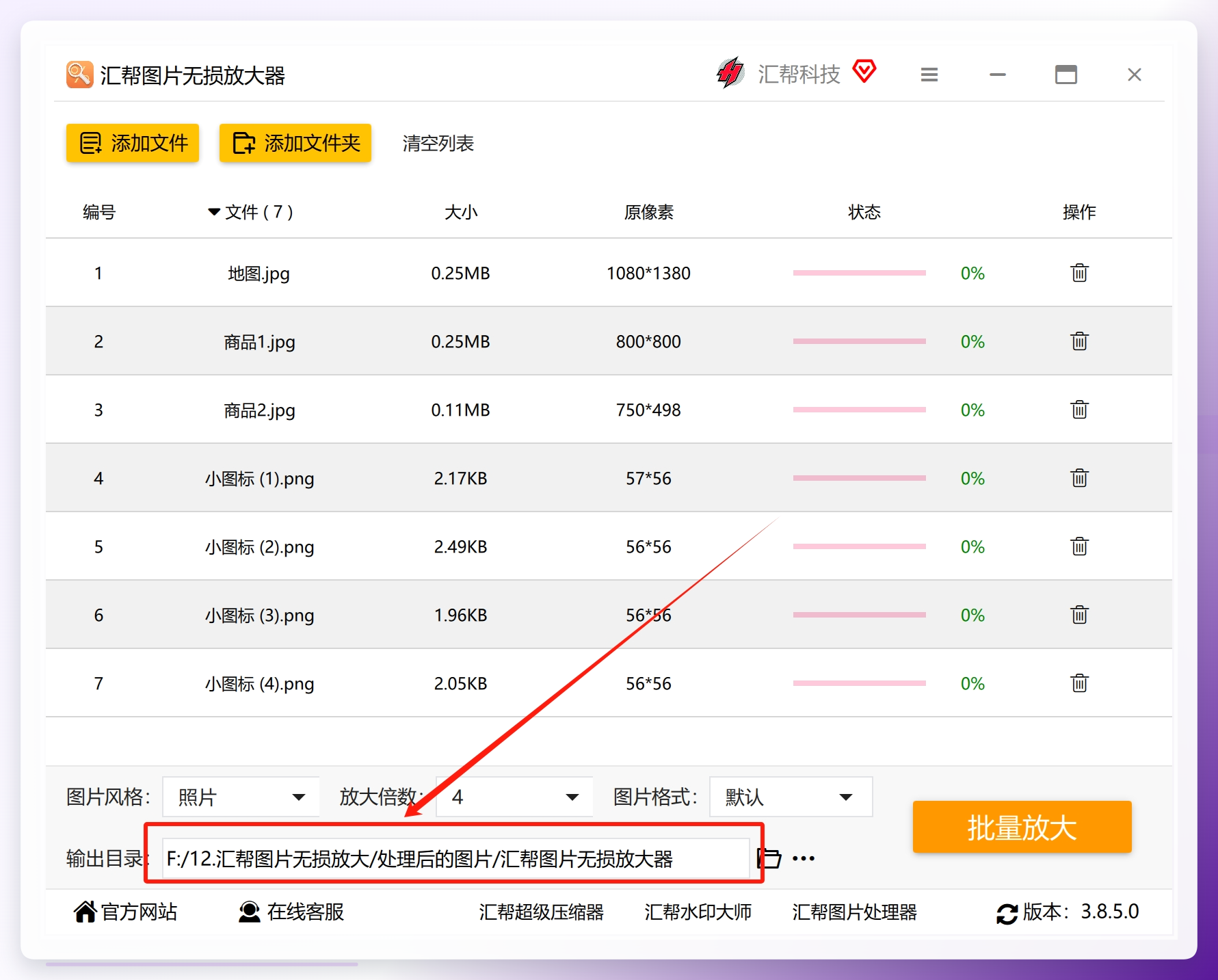The width and height of the screenshot is (1218, 980).
Task: Remove 小图标 (4).png with the trash icon
Action: pyautogui.click(x=1079, y=683)
